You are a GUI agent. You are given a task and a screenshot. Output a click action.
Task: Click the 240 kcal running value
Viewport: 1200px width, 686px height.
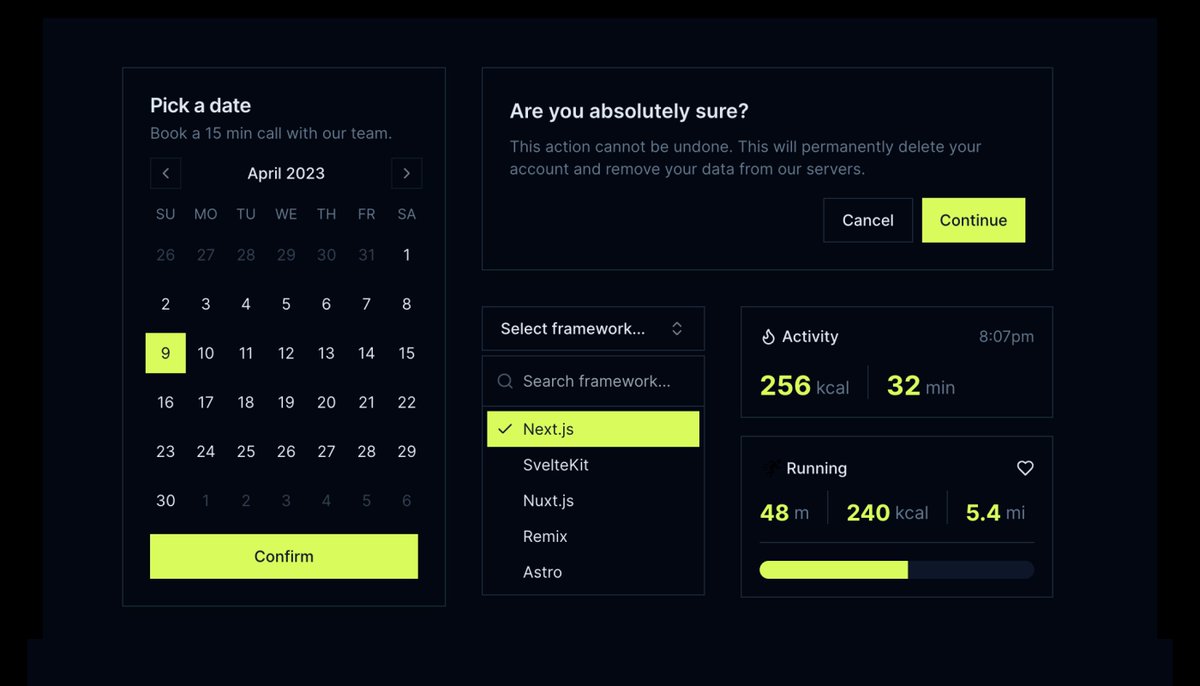[x=887, y=513]
